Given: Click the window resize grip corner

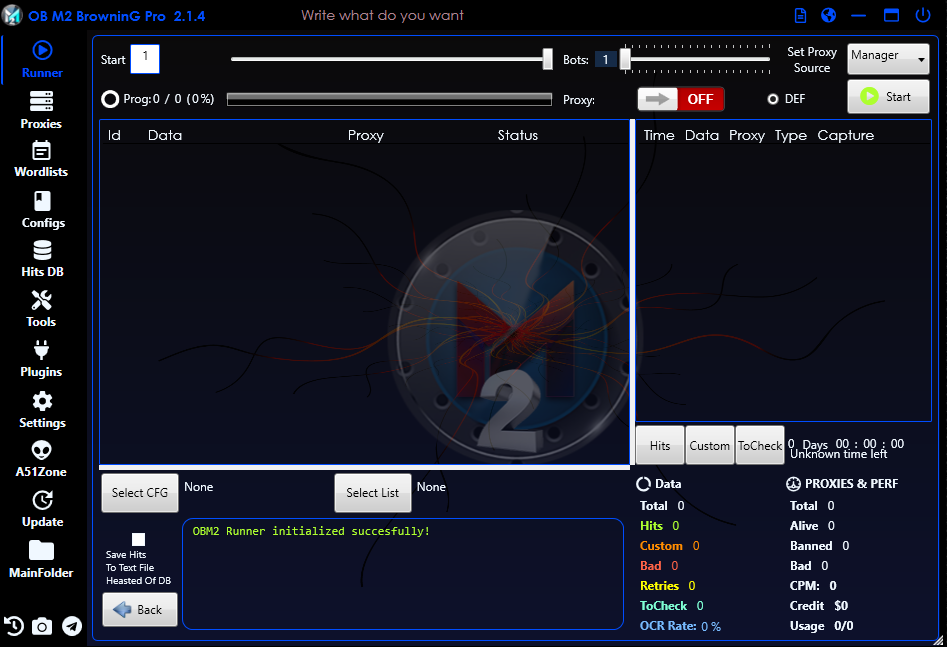Looking at the screenshot, I should click(x=939, y=640).
